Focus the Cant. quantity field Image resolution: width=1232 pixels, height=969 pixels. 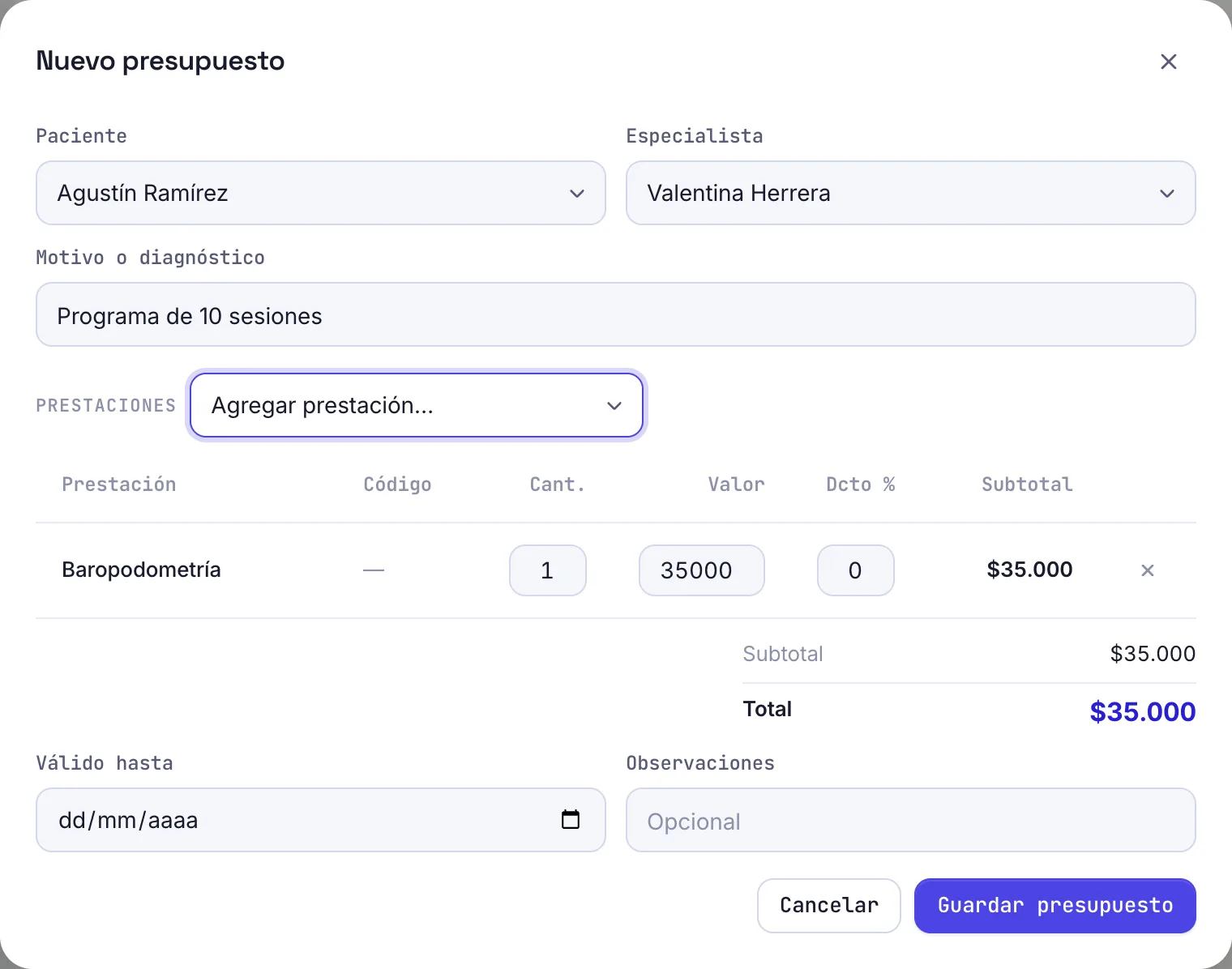pos(547,570)
